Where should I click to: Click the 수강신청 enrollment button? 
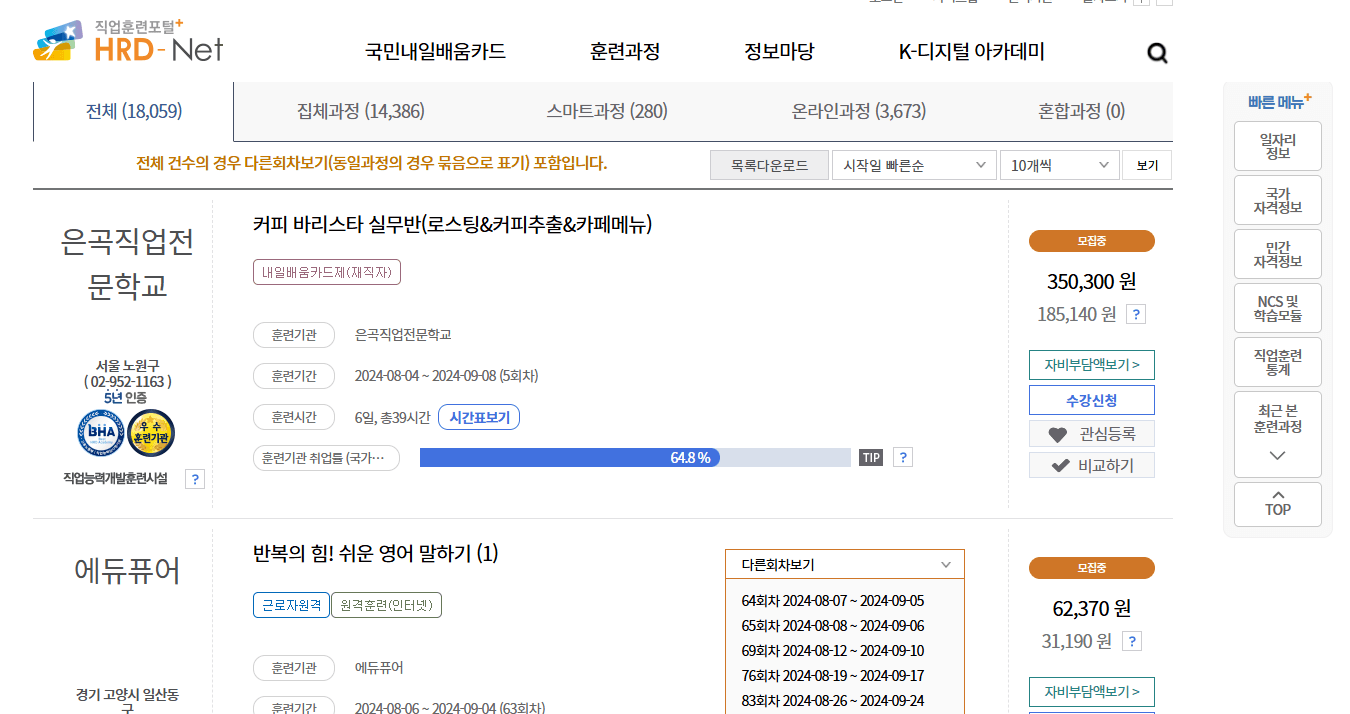coord(1091,400)
